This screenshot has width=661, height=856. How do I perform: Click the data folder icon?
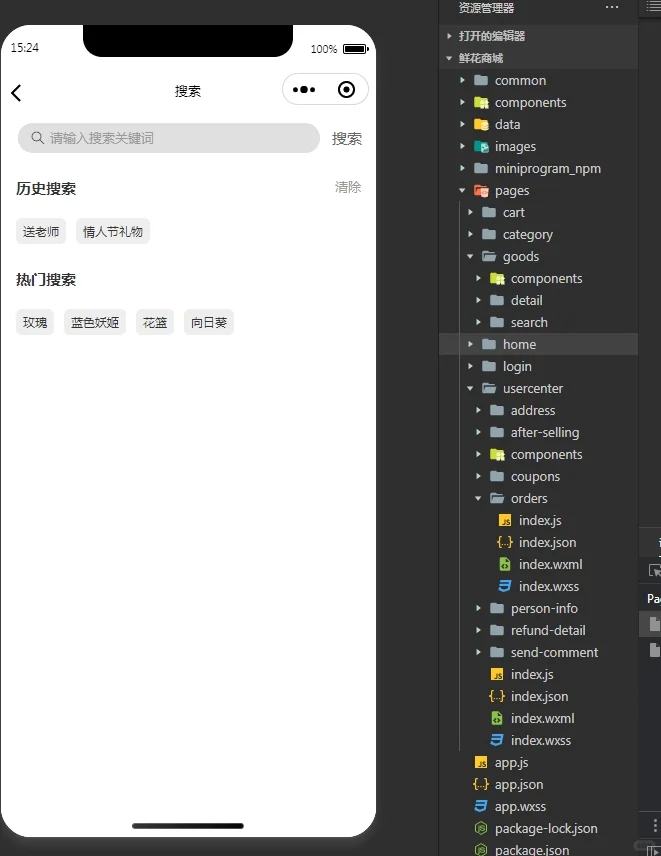point(481,124)
